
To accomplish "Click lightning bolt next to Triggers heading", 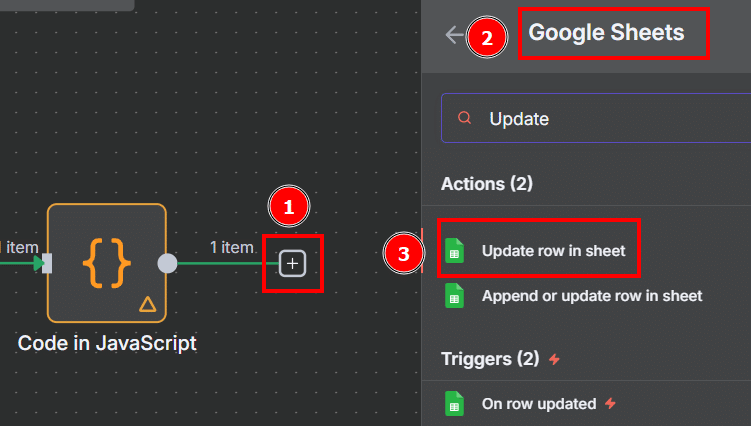I will pos(554,359).
